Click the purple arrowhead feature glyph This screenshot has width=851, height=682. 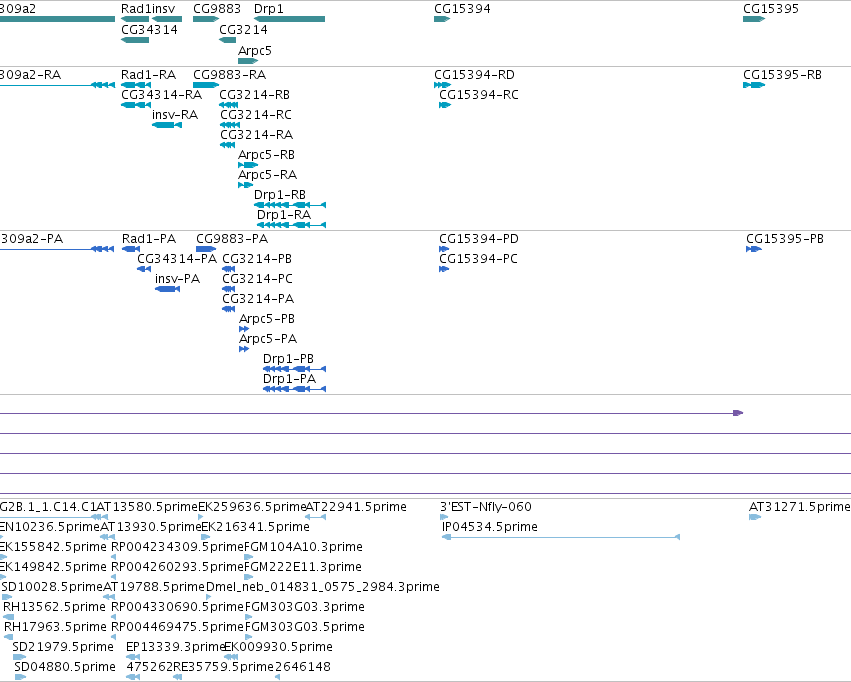[738, 413]
